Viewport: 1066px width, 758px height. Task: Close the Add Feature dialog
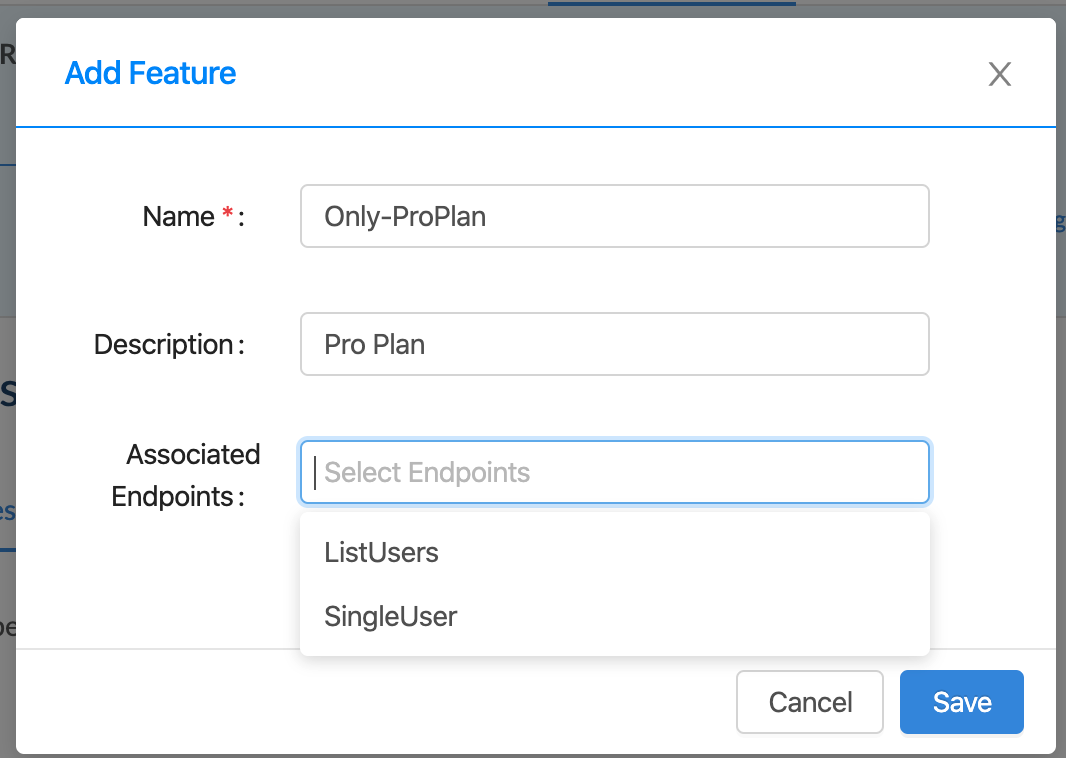click(x=1000, y=74)
